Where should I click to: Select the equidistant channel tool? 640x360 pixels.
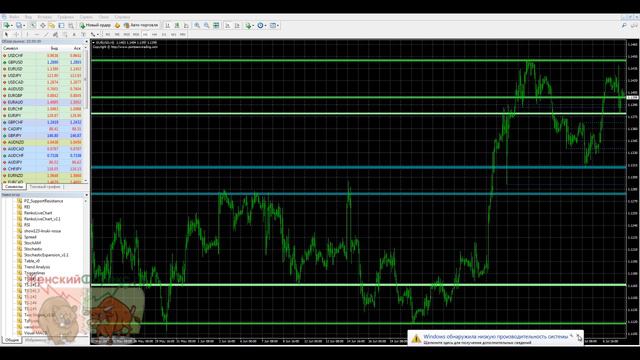tap(55, 35)
